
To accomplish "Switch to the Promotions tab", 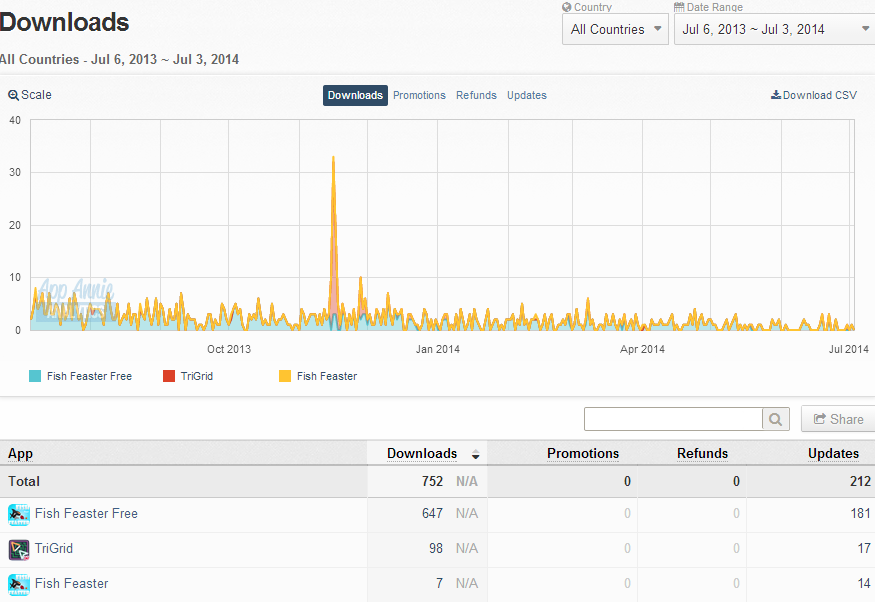I will pos(419,95).
